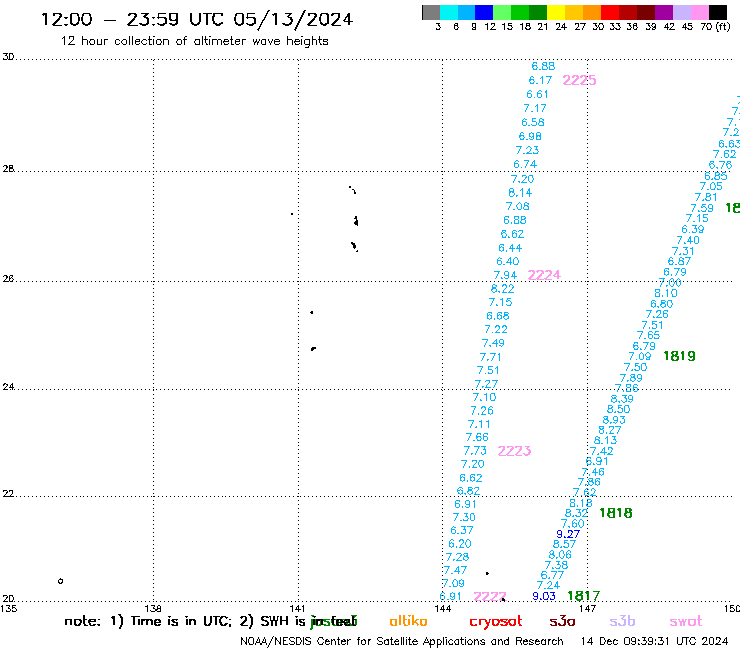
Task: Click the wave height value 6.98
Action: tap(530, 136)
